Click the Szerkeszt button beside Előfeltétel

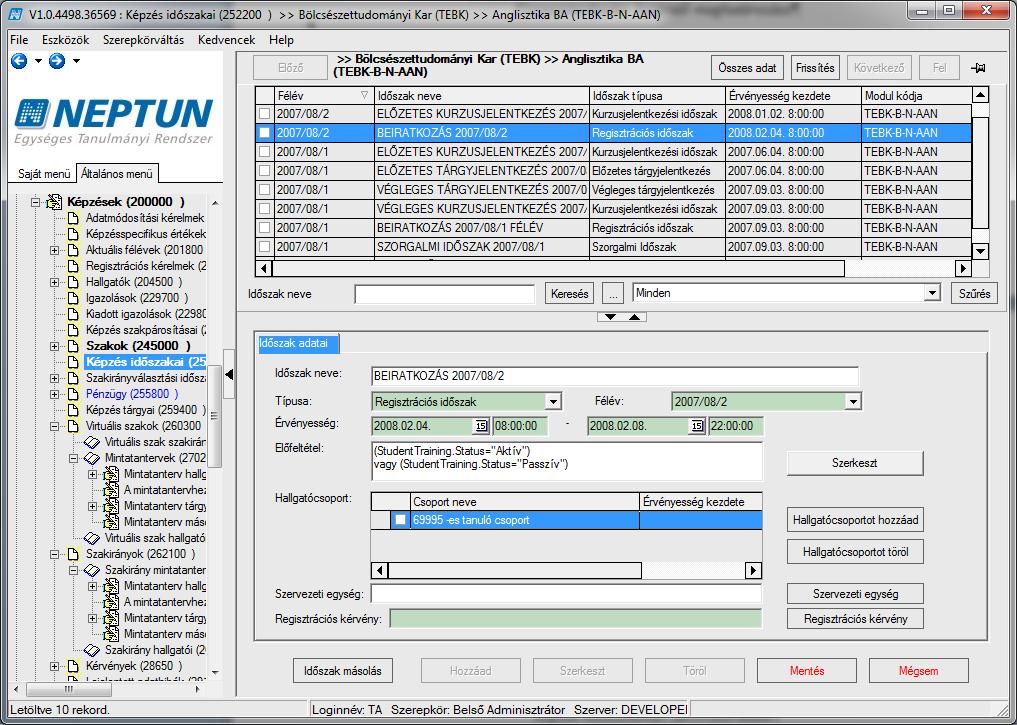click(x=855, y=463)
